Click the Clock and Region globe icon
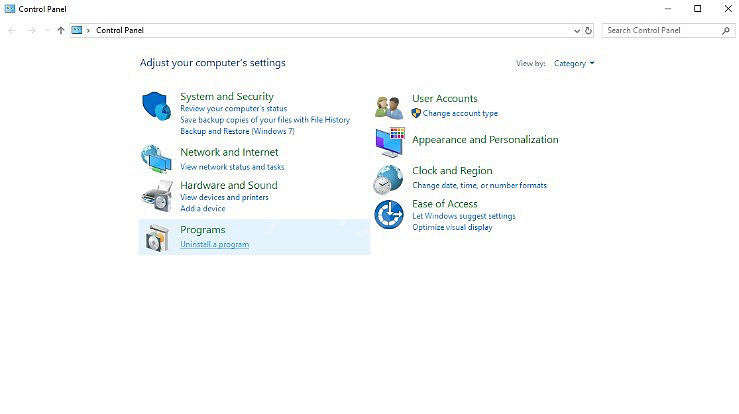Screen dimensions: 739x414 [388, 178]
